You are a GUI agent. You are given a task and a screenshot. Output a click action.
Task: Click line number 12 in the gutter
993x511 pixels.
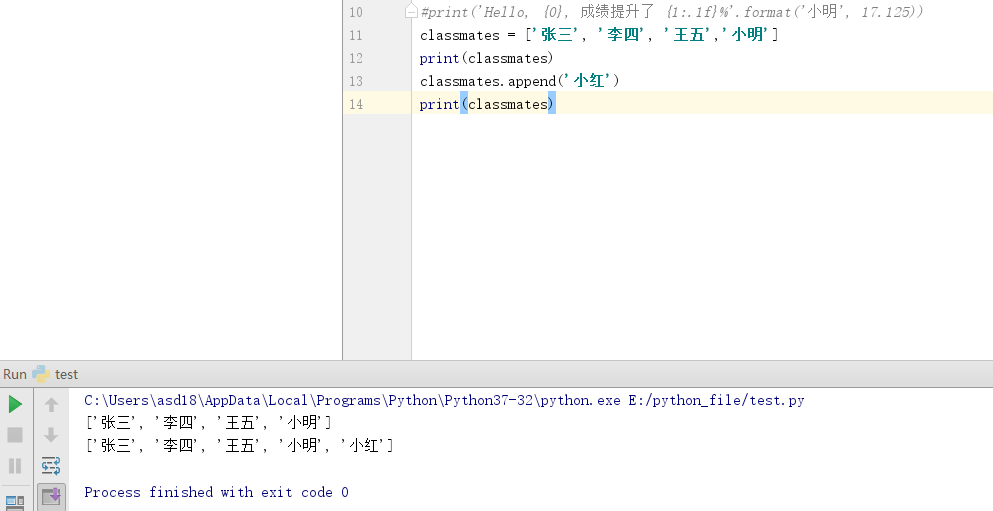356,58
